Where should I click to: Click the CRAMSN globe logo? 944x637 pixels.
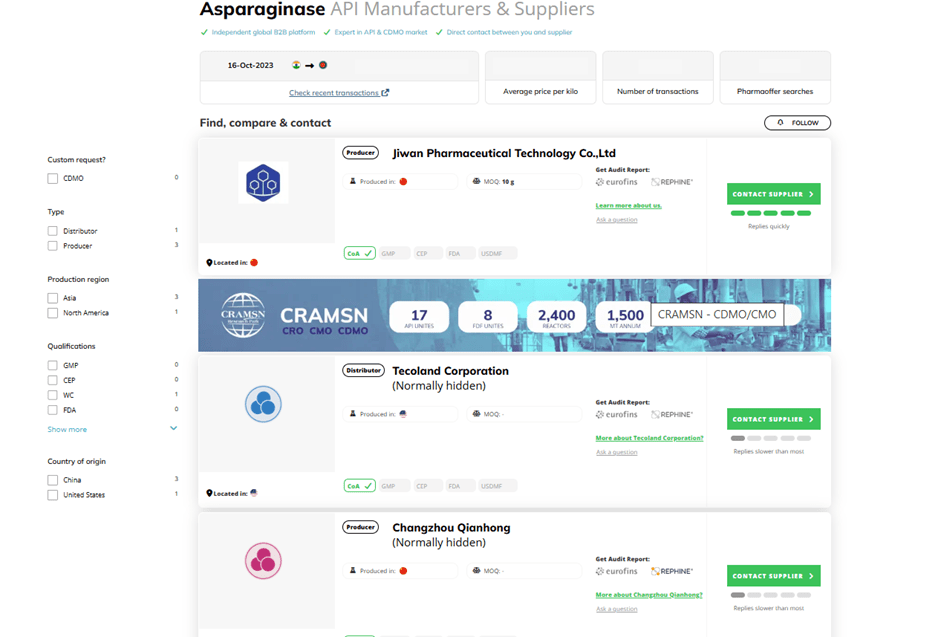pos(243,315)
